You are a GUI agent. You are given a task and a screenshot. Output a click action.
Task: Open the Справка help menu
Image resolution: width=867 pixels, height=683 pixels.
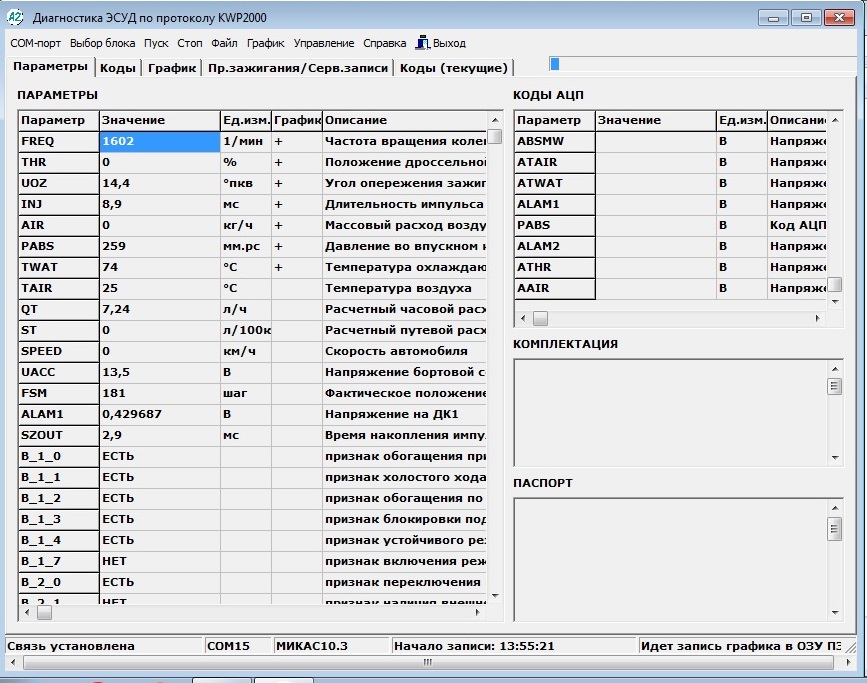tap(385, 43)
